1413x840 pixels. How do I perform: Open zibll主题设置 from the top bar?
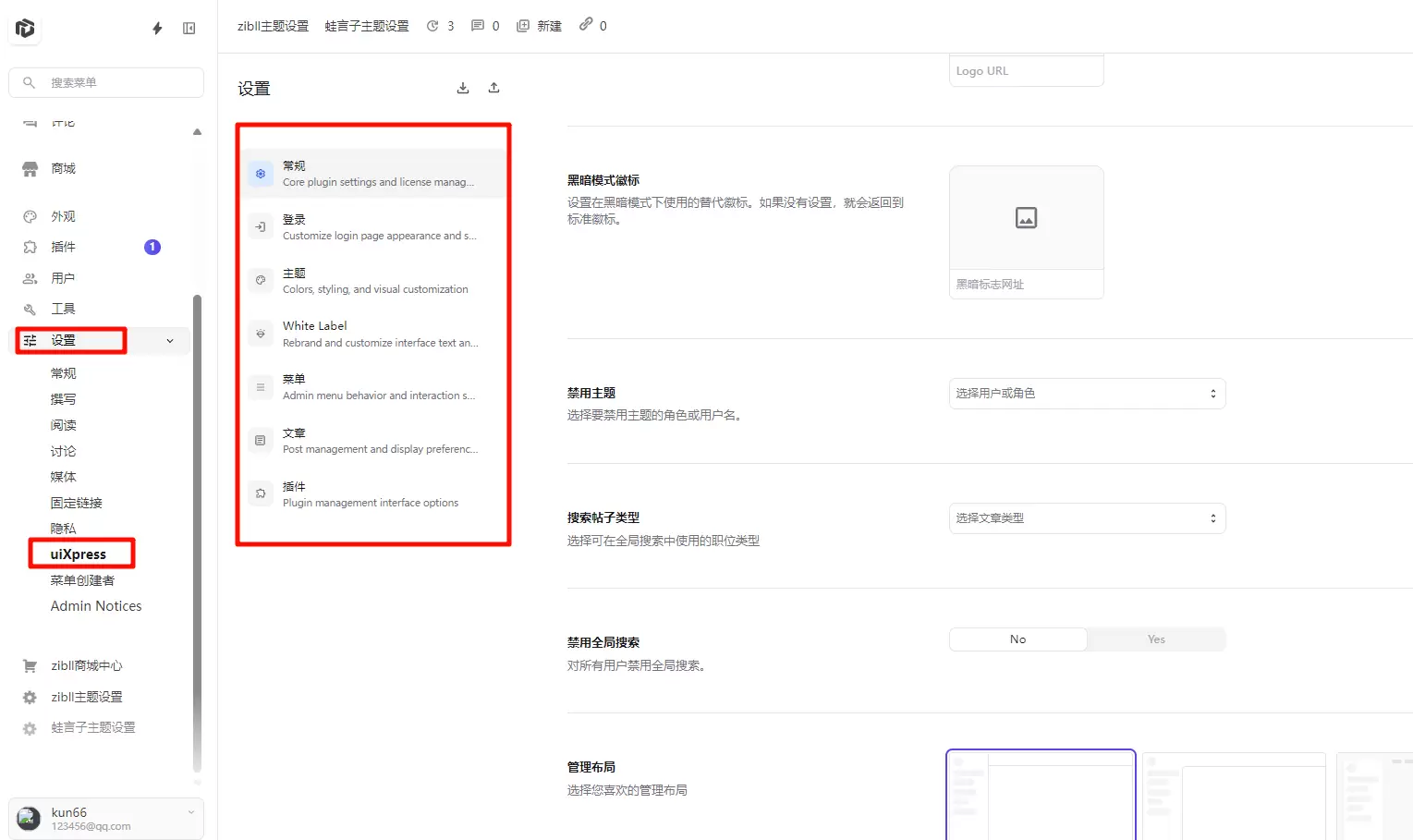(273, 26)
